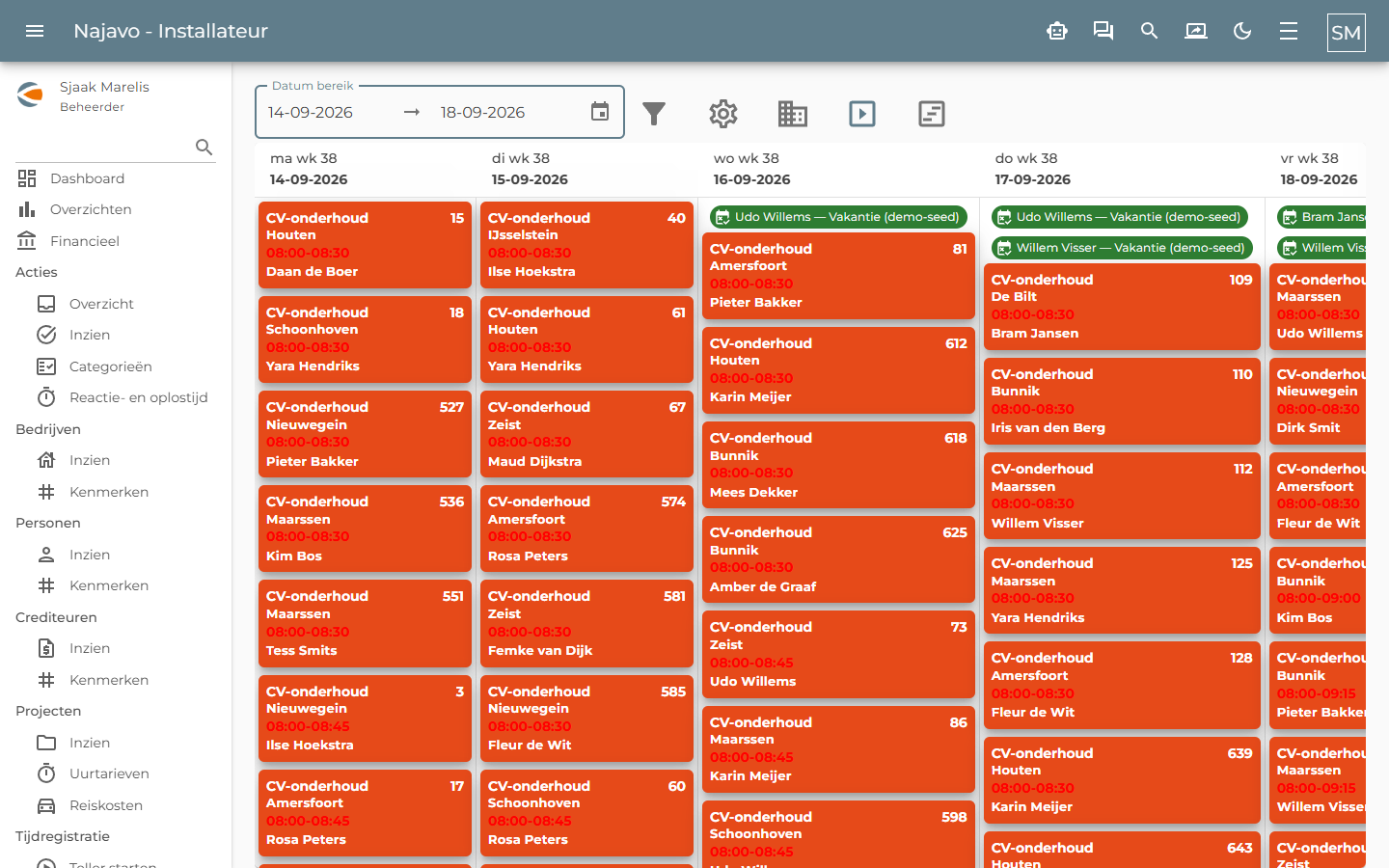Open the chat messages icon
1389x868 pixels.
1103,31
